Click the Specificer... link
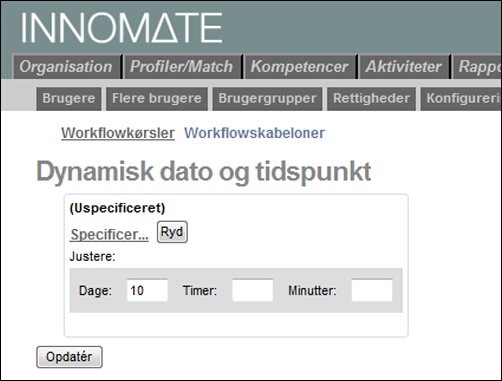The image size is (502, 381). [x=109, y=234]
